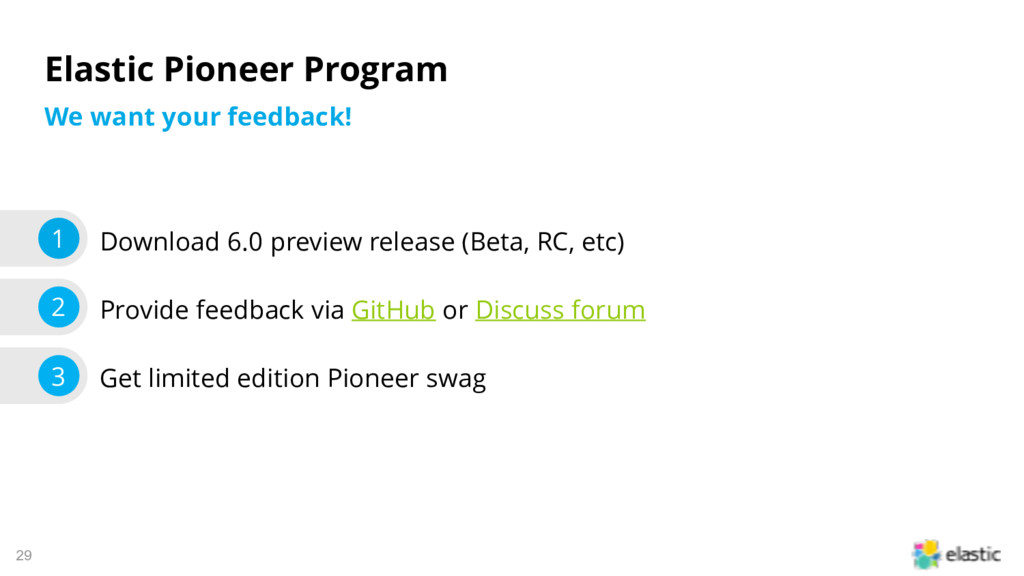This screenshot has height=576, width=1024.
Task: Select the Elastic Pioneer Program title
Action: (246, 69)
